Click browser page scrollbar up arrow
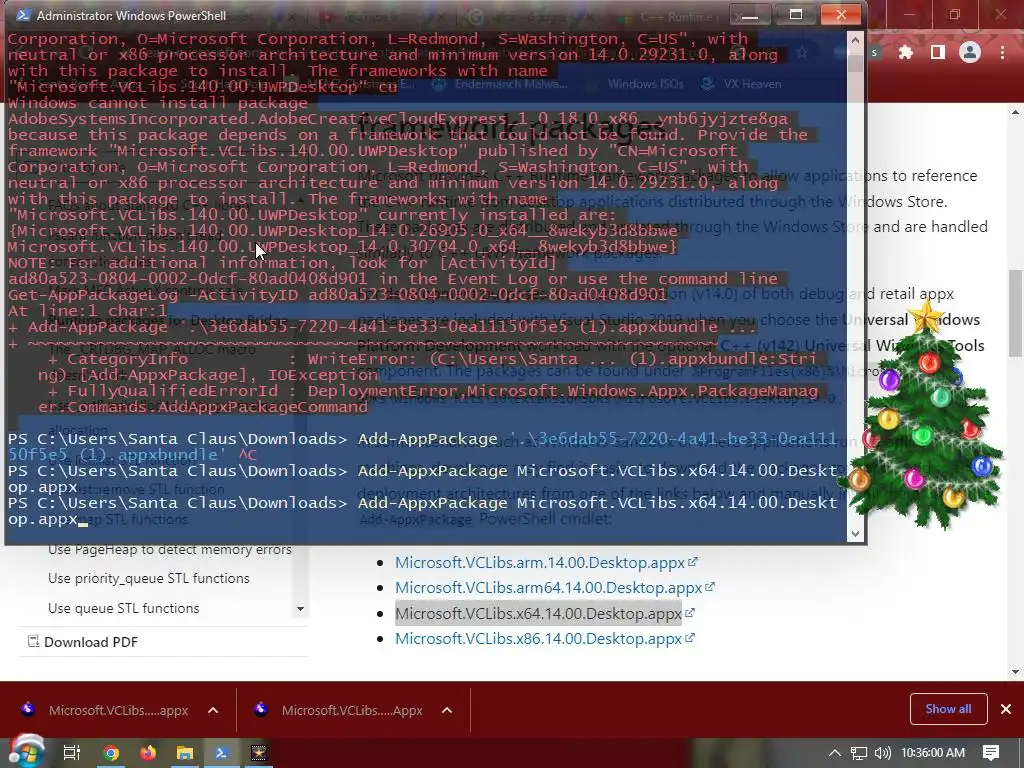The width and height of the screenshot is (1024, 768). pyautogui.click(x=1016, y=112)
